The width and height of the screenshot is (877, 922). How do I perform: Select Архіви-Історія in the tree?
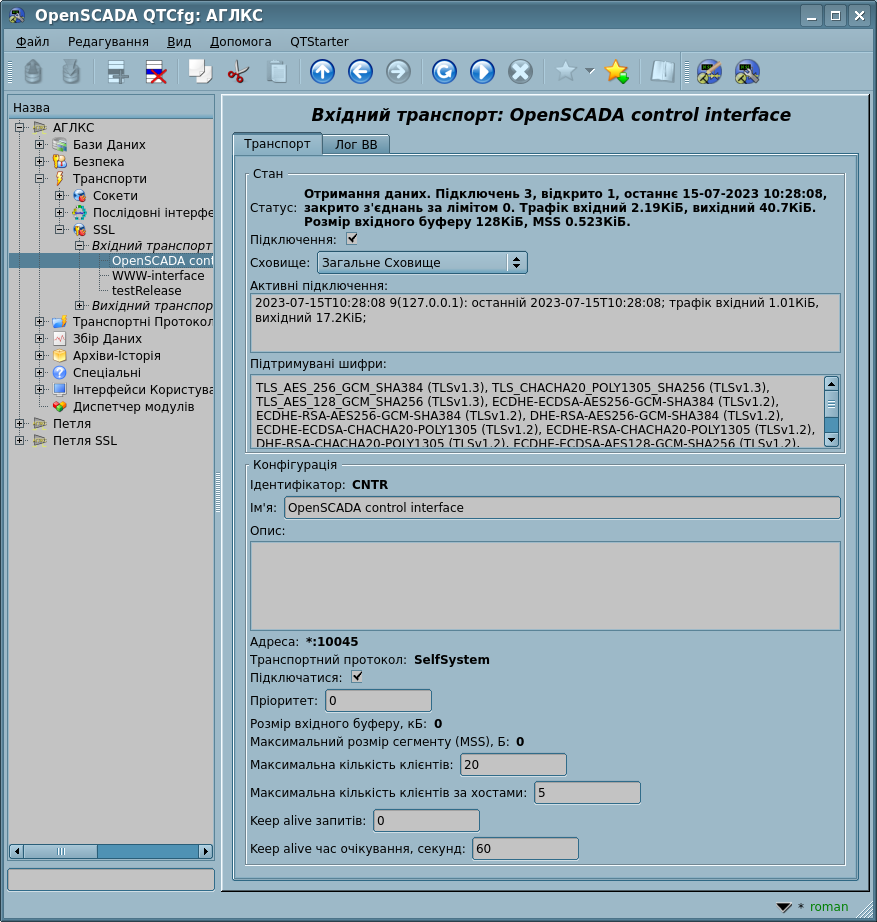[116, 356]
